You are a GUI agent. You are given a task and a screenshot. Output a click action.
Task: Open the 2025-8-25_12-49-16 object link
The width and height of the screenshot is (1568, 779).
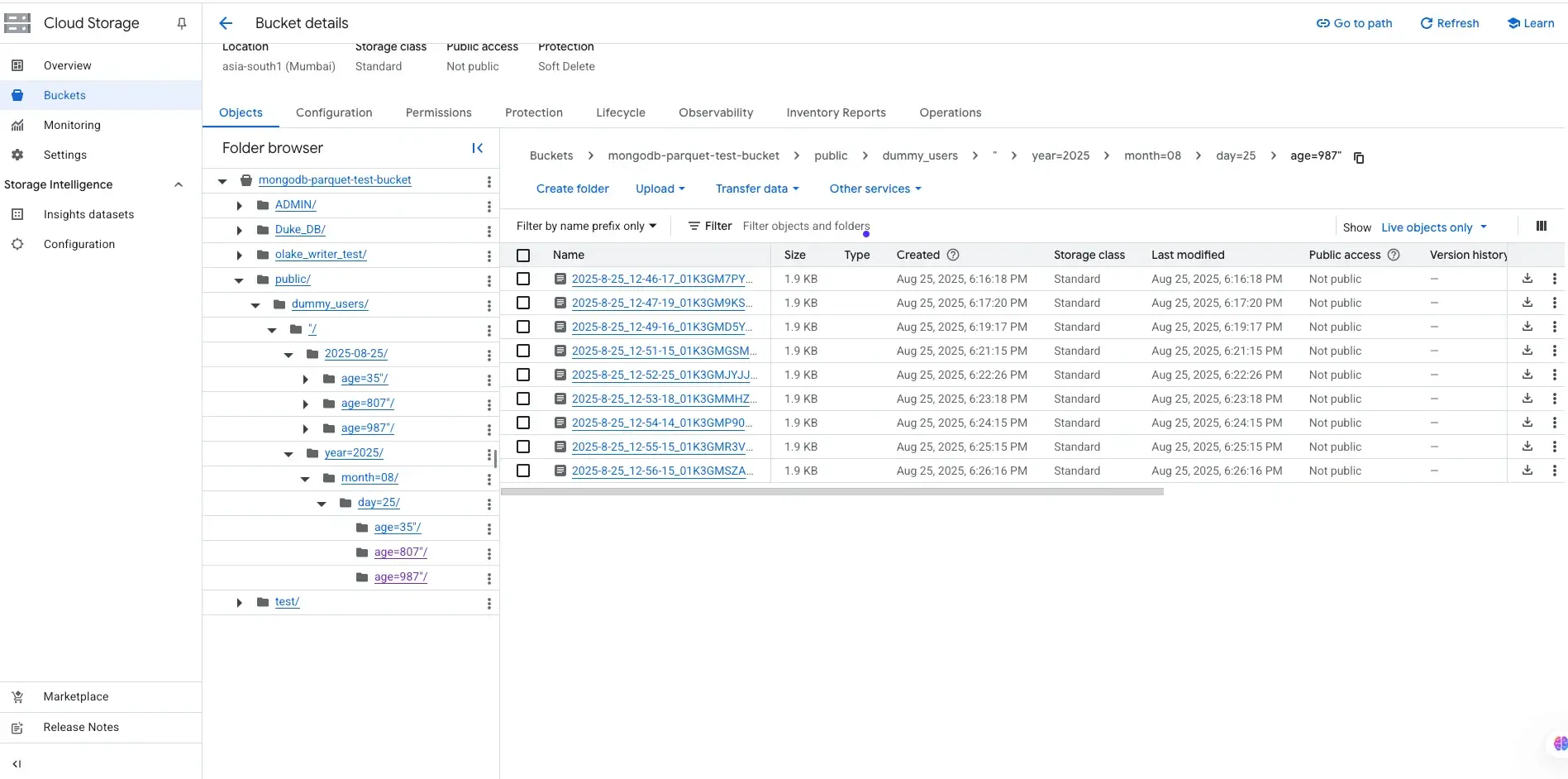(662, 327)
